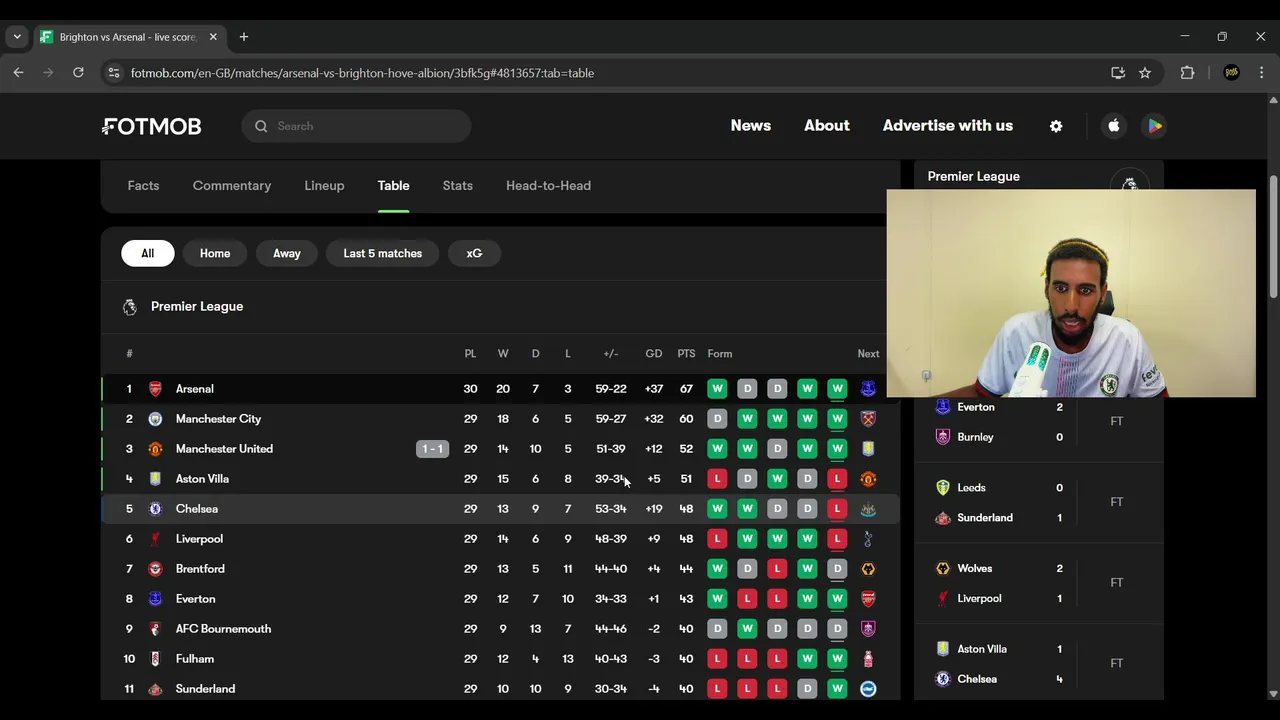Open the Wolves vs Liverpool match result
This screenshot has width=1280, height=720.
pyautogui.click(x=1039, y=583)
